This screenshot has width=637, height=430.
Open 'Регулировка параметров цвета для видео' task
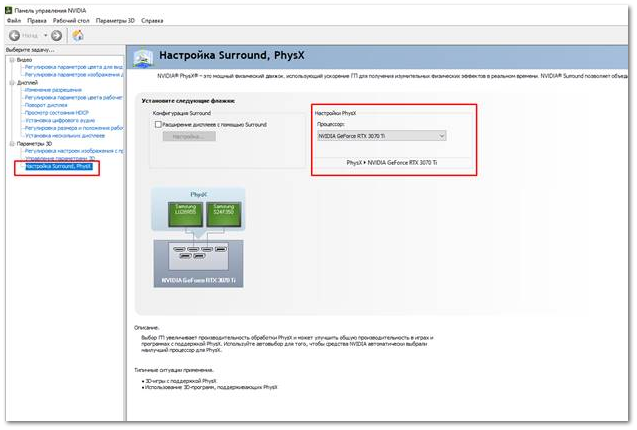point(74,67)
